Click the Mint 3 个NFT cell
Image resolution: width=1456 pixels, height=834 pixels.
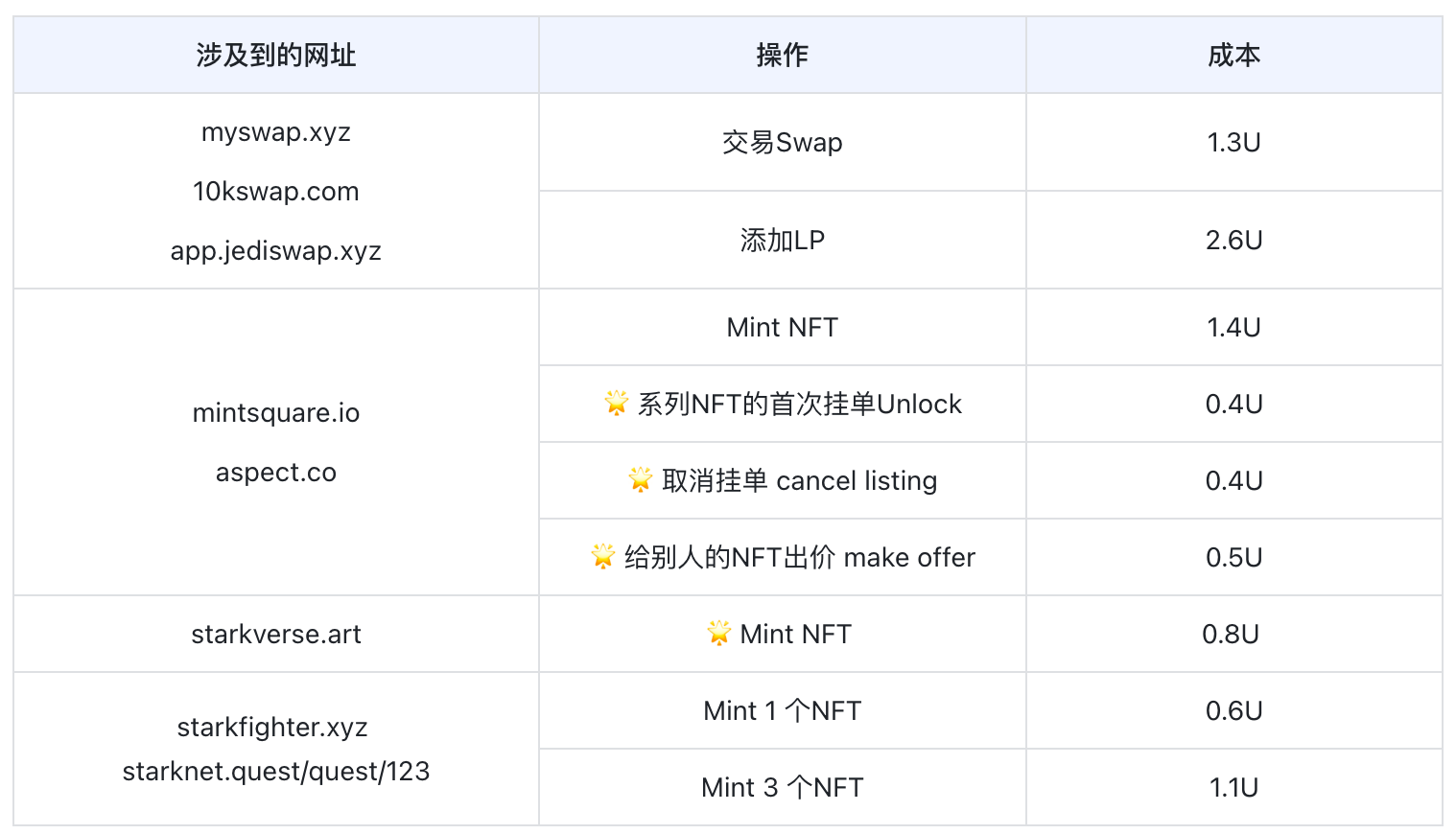click(x=783, y=788)
